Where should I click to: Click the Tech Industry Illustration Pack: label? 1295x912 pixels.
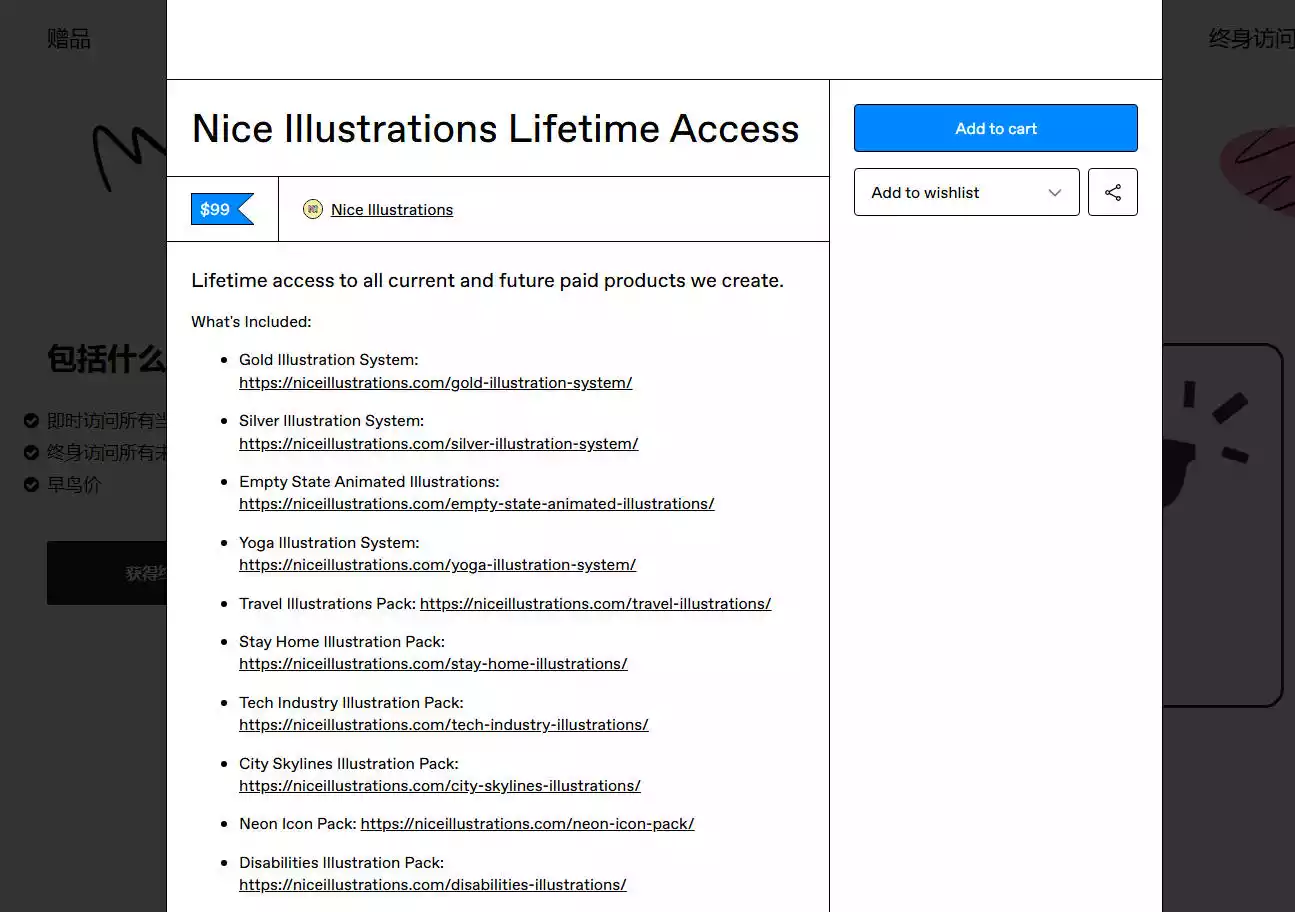click(x=352, y=702)
